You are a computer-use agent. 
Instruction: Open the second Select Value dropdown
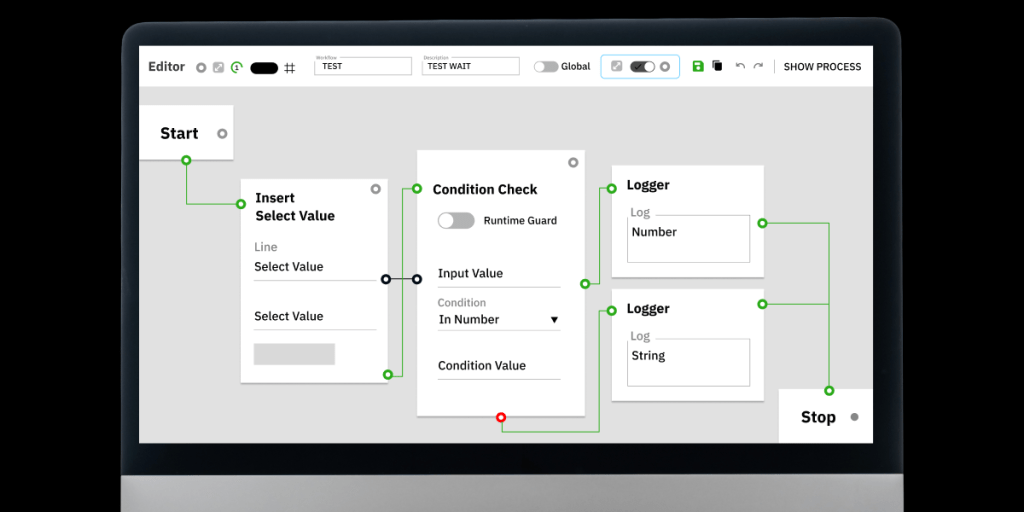[314, 316]
